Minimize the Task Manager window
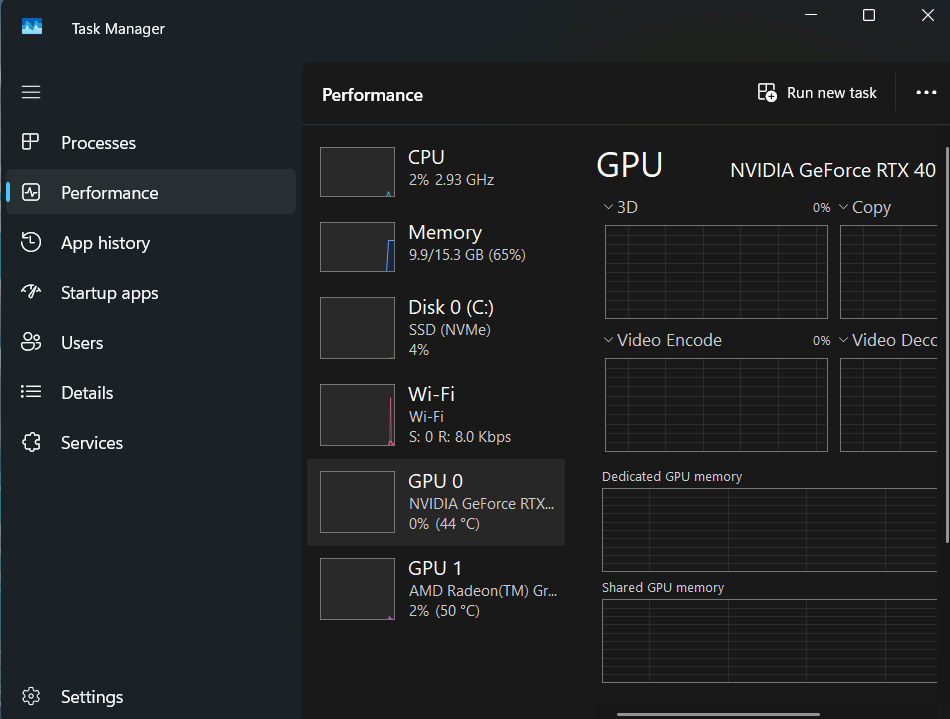This screenshot has height=719, width=950. [x=811, y=15]
